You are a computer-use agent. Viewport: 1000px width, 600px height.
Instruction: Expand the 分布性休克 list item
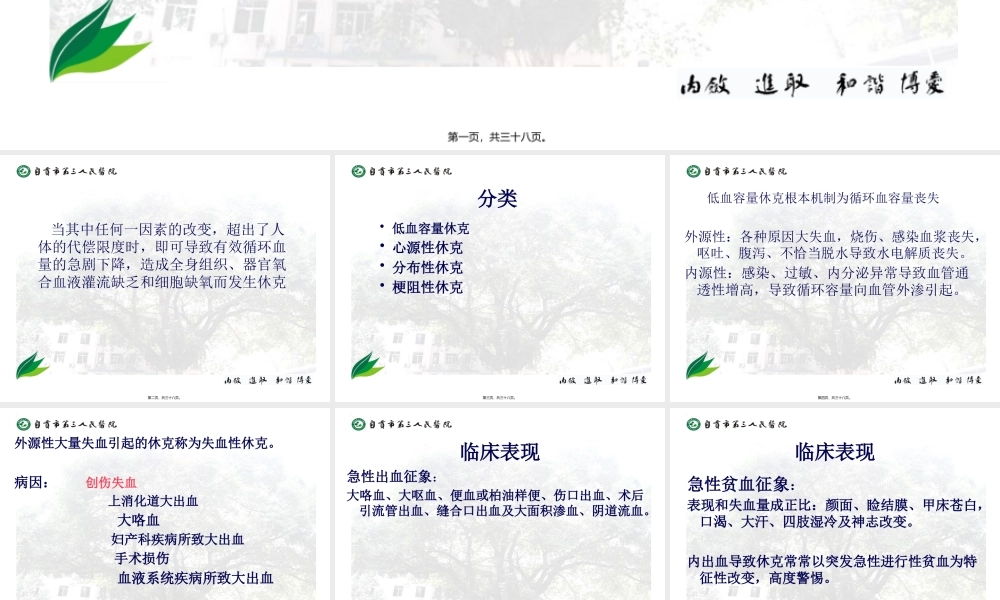tap(430, 267)
